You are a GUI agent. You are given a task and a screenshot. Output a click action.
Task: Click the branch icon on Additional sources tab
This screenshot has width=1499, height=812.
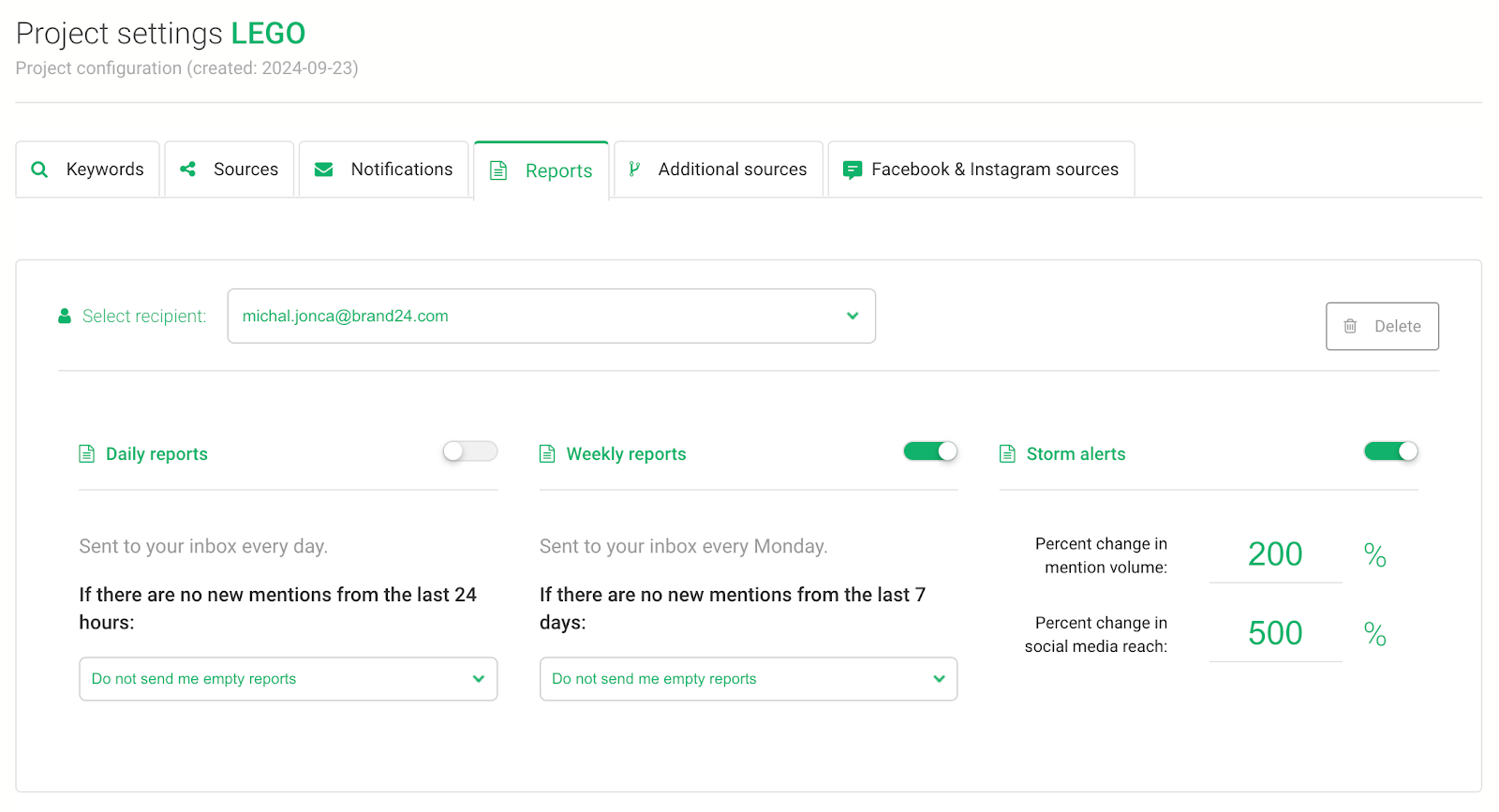click(634, 169)
